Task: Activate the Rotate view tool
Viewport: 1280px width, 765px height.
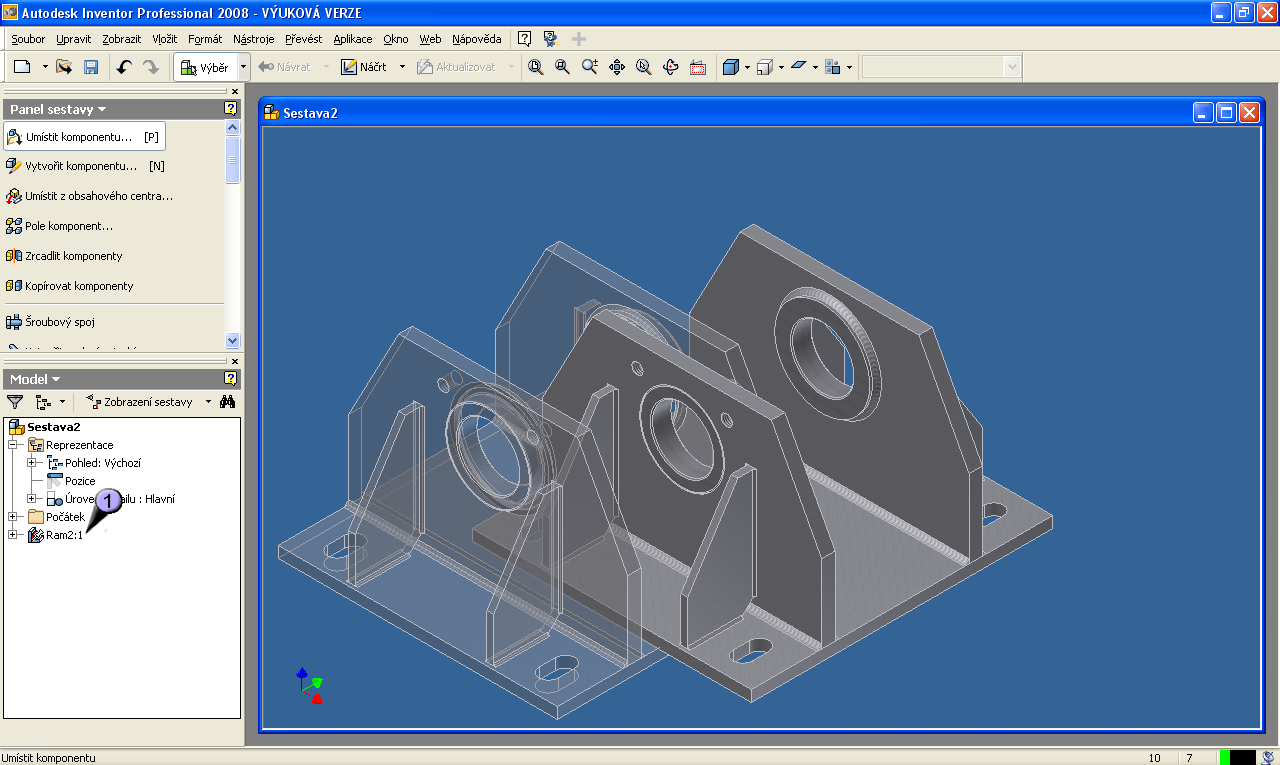Action: 671,67
